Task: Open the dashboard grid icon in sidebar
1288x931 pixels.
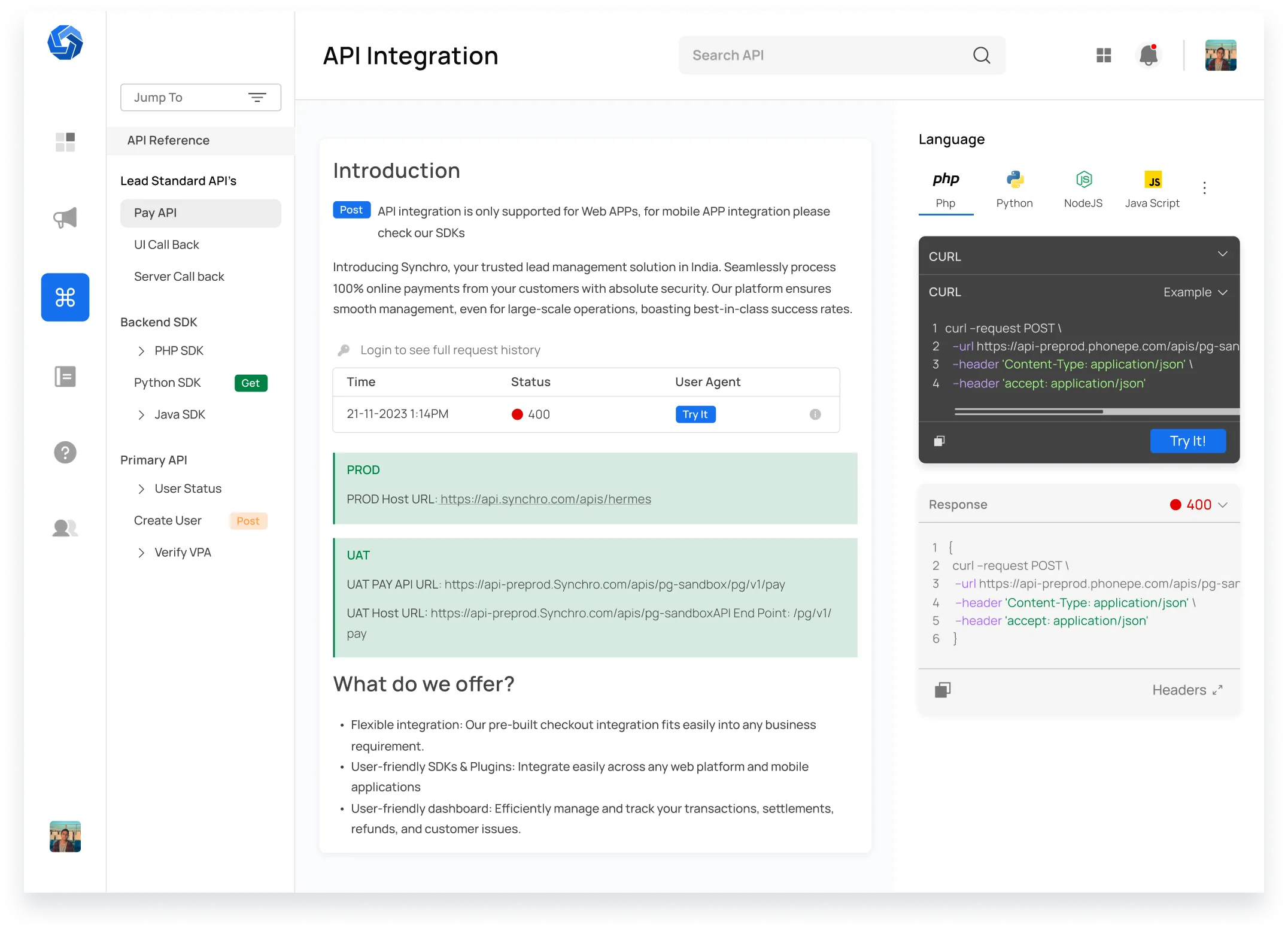Action: tap(65, 142)
